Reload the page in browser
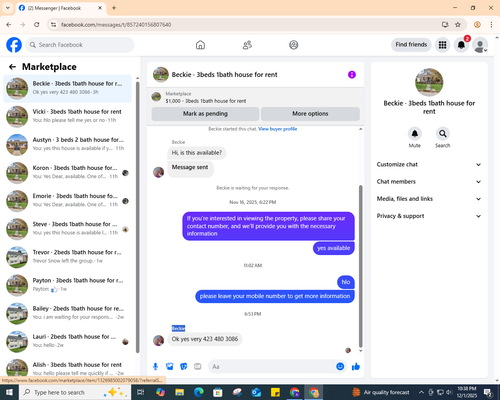 click(37, 25)
